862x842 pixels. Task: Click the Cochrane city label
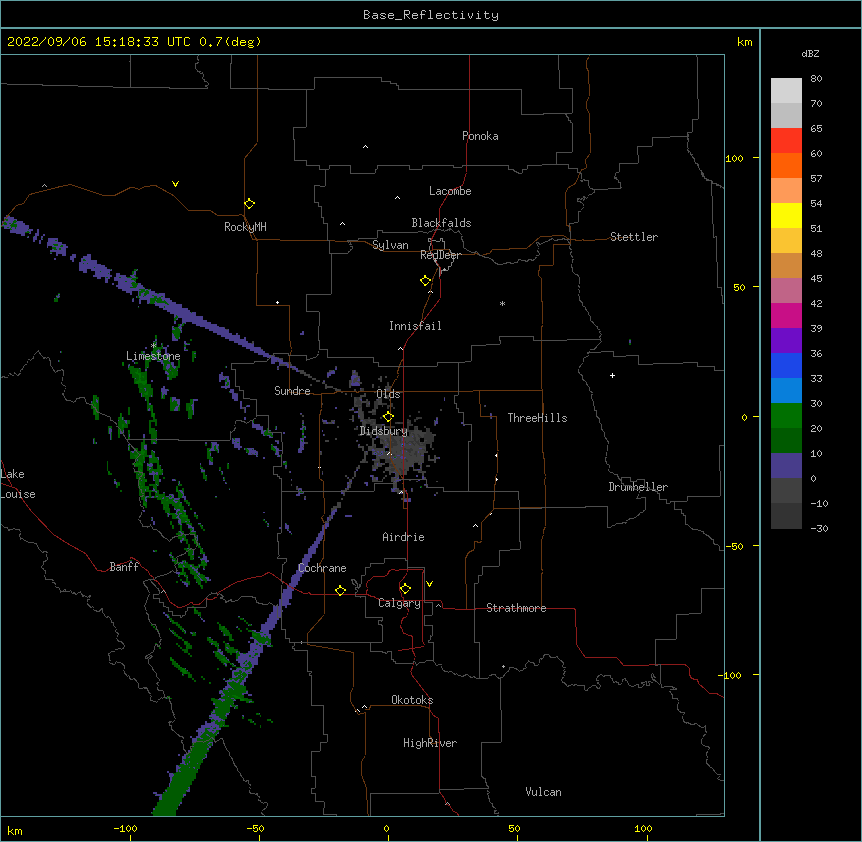(x=322, y=568)
